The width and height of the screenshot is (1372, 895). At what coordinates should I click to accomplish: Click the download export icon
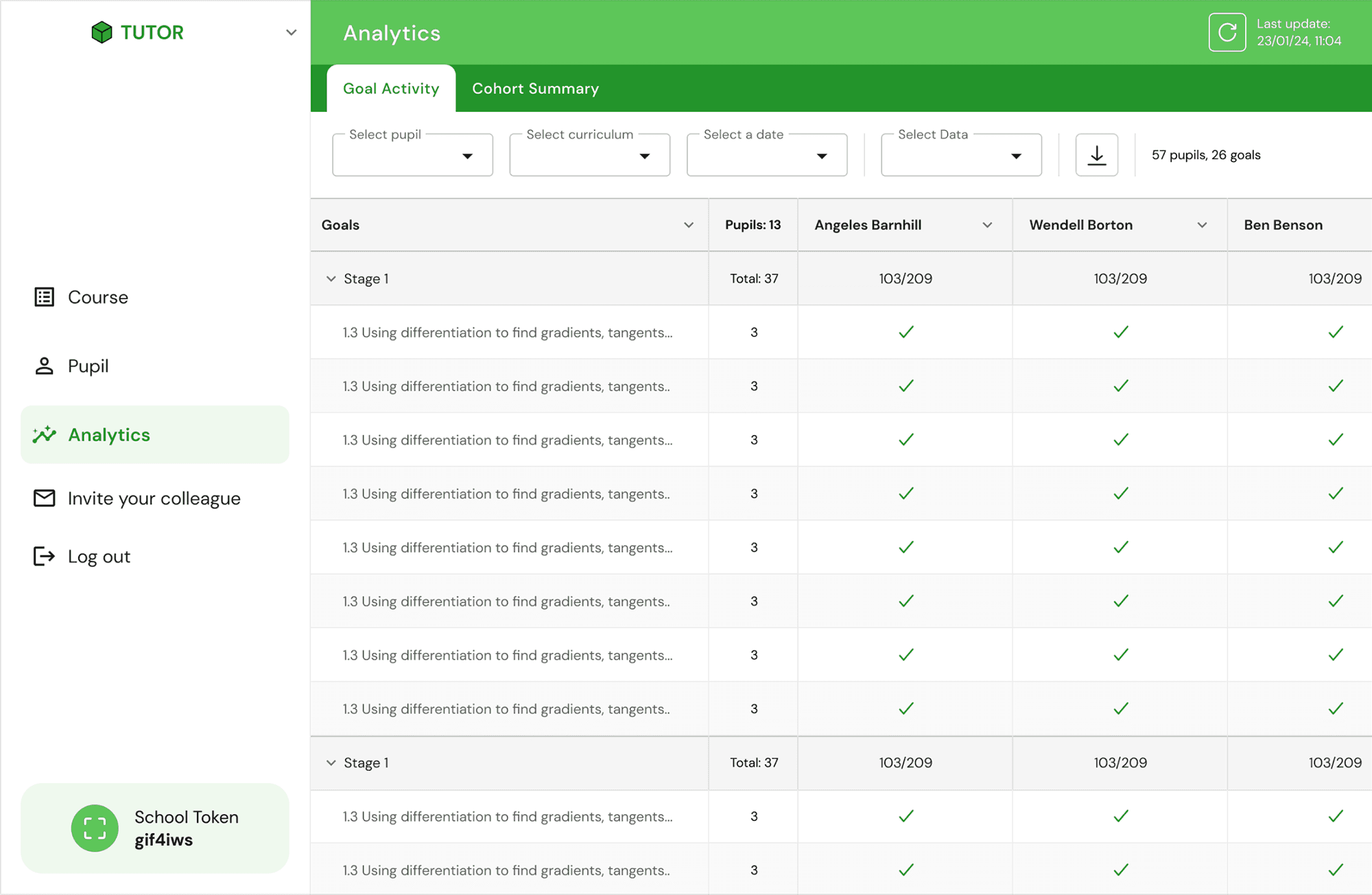point(1096,155)
